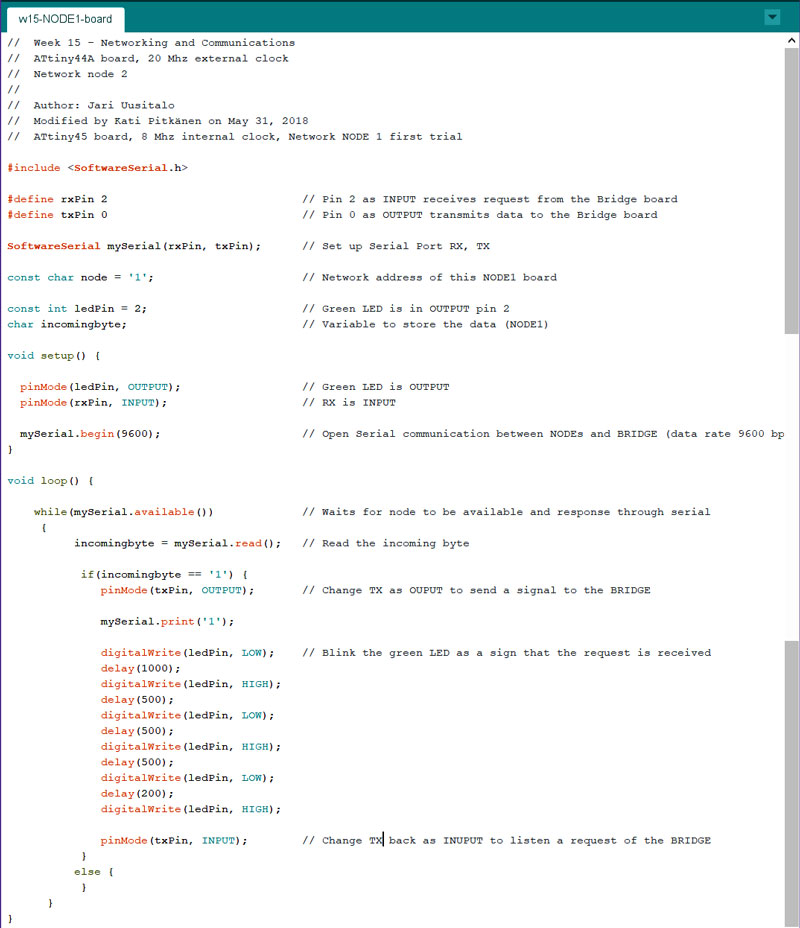Click the '#define txPin 0' line

tap(57, 215)
